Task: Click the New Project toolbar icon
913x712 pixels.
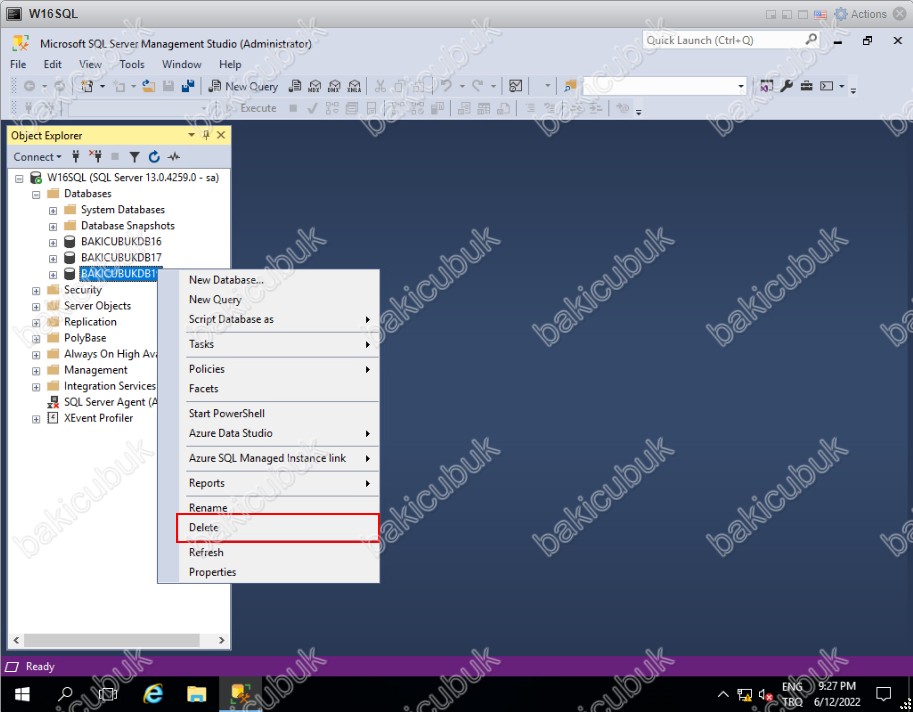Action: [87, 86]
